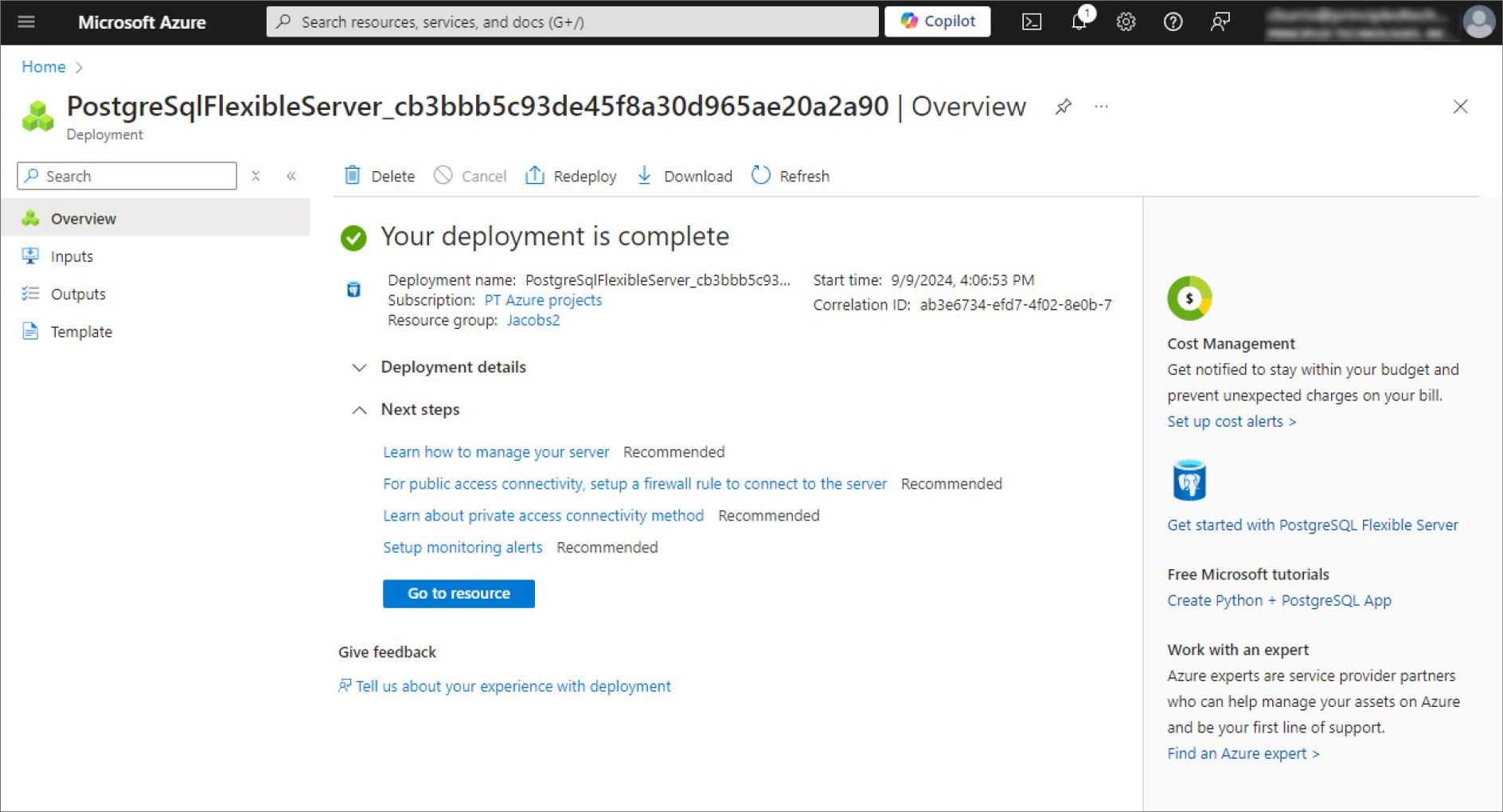Click the Microsoft Azure logo text
The width and height of the screenshot is (1503, 812).
pyautogui.click(x=142, y=22)
